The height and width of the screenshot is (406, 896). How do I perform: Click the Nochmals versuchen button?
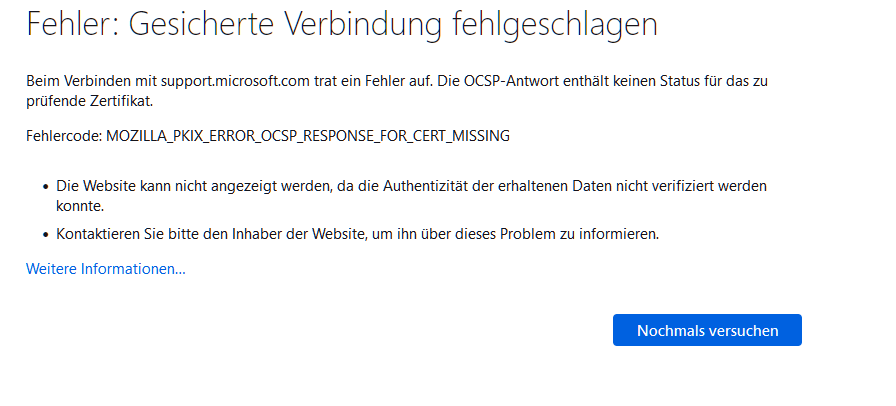[x=707, y=330]
